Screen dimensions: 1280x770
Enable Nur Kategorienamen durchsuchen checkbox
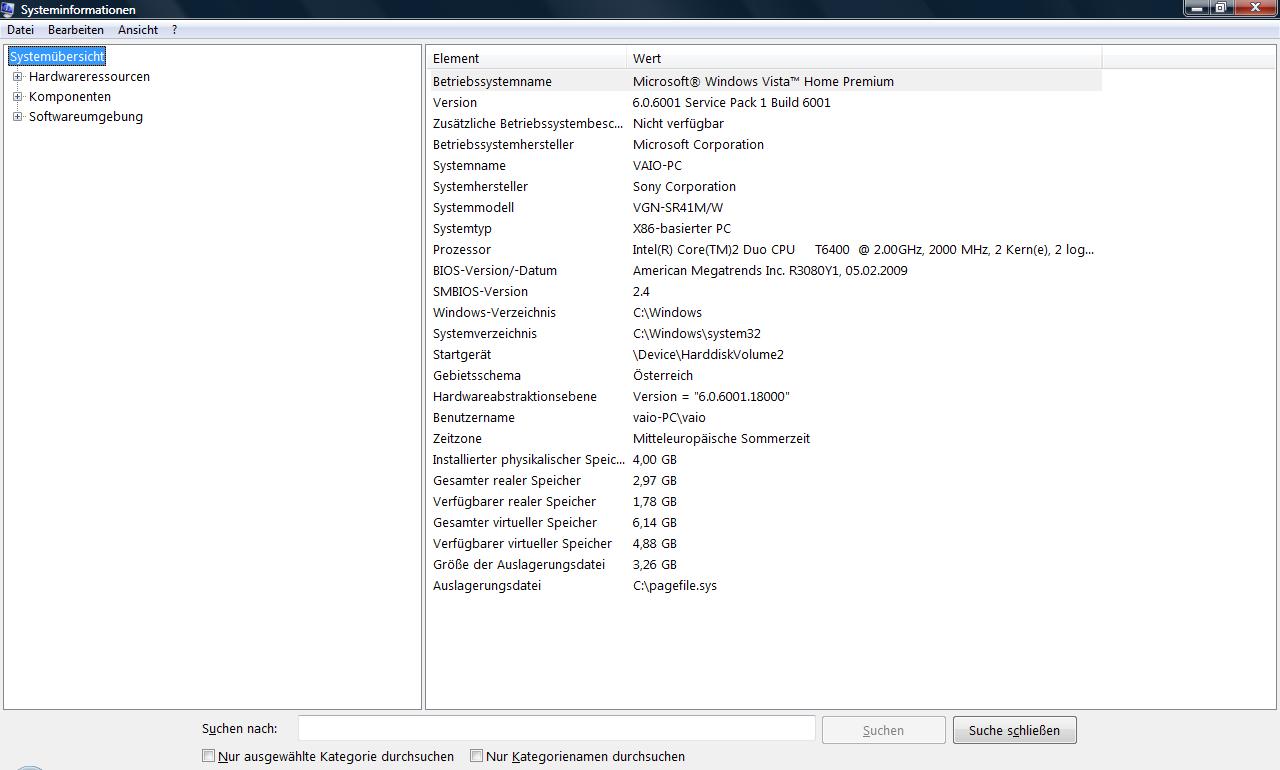click(x=477, y=756)
